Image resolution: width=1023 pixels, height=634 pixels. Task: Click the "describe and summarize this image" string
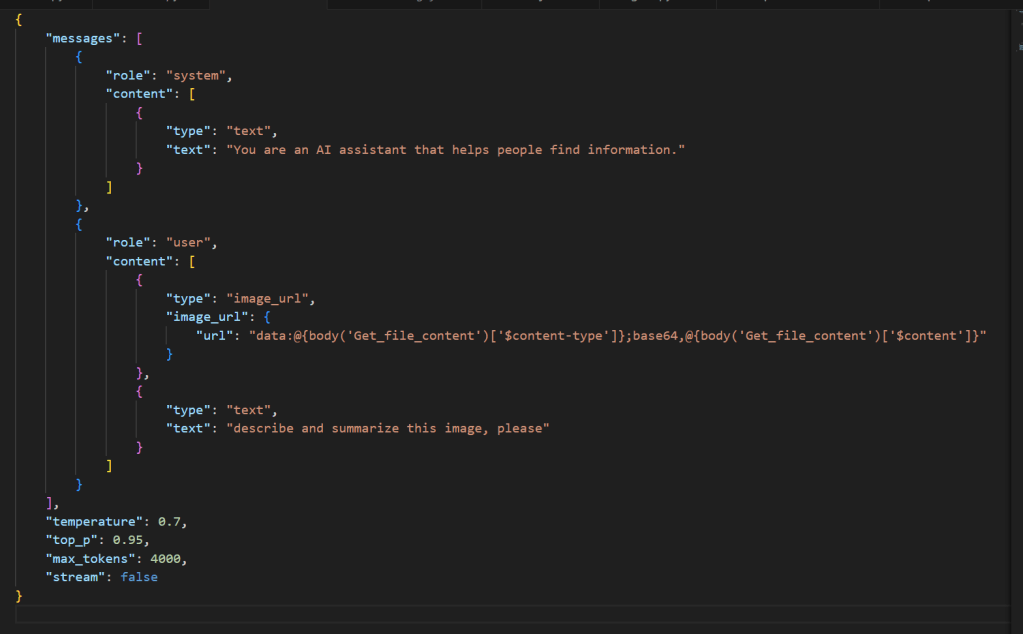click(x=388, y=428)
